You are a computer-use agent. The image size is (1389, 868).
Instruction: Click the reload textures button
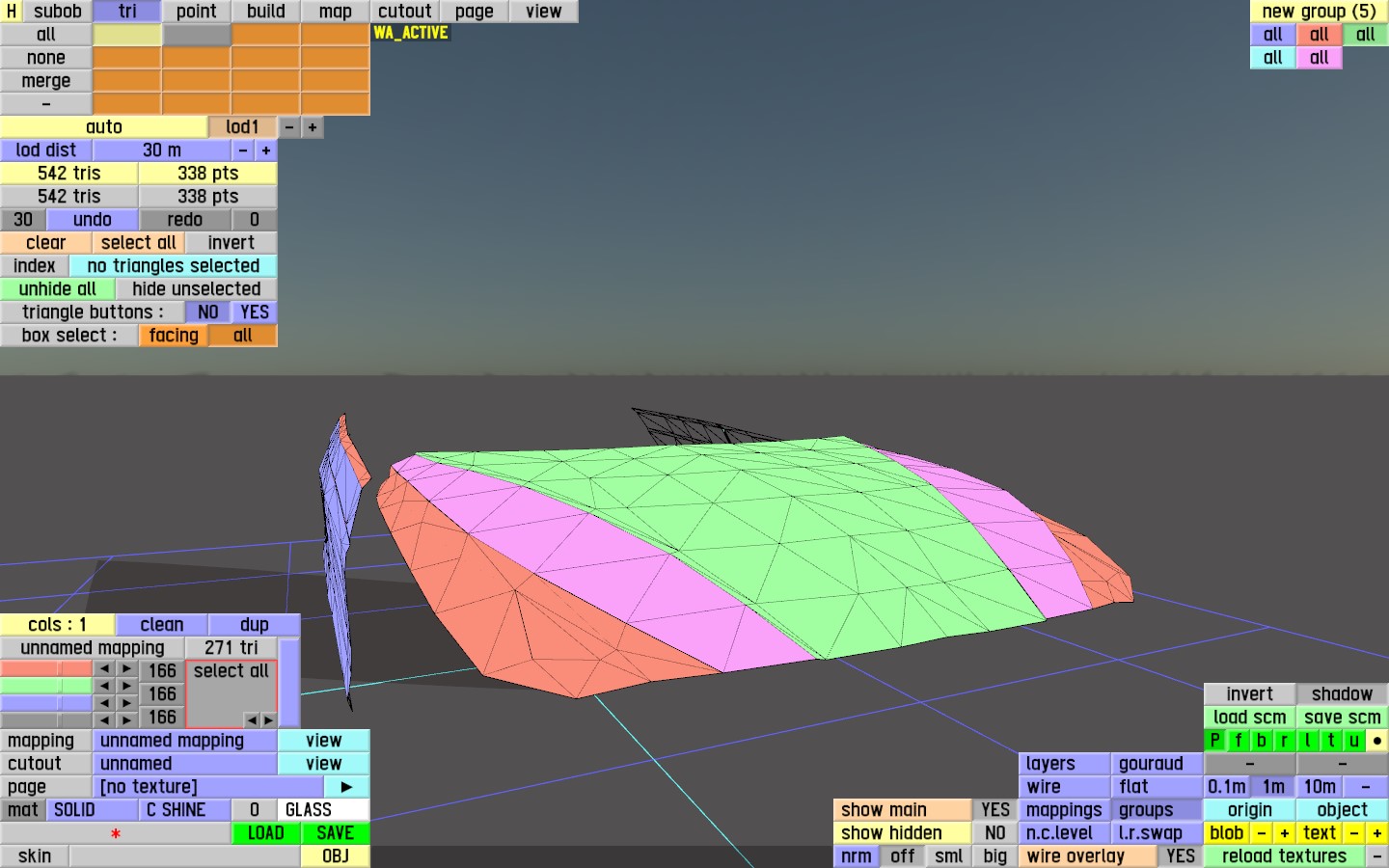[x=1285, y=856]
